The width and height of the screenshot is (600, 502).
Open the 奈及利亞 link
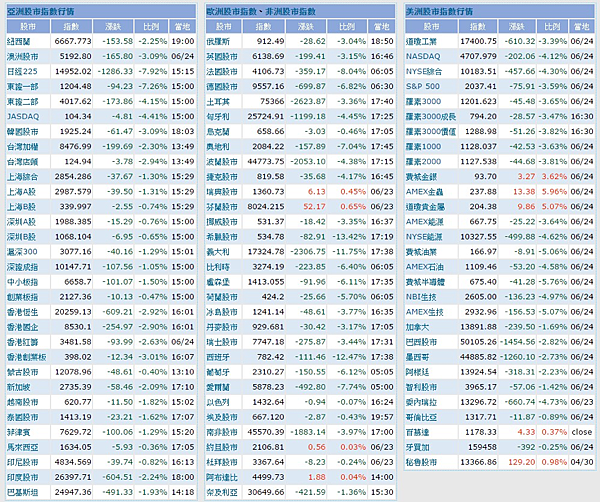pos(222,492)
